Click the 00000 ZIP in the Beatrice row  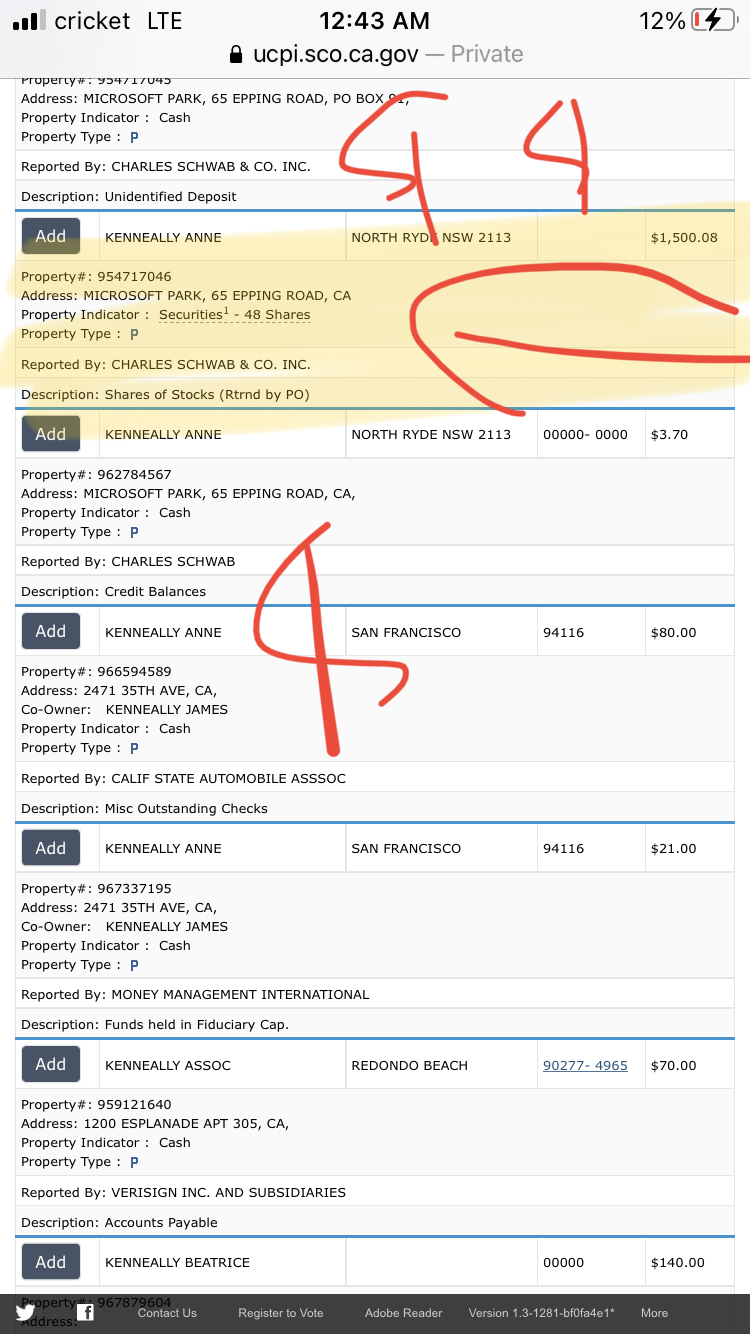click(563, 1262)
